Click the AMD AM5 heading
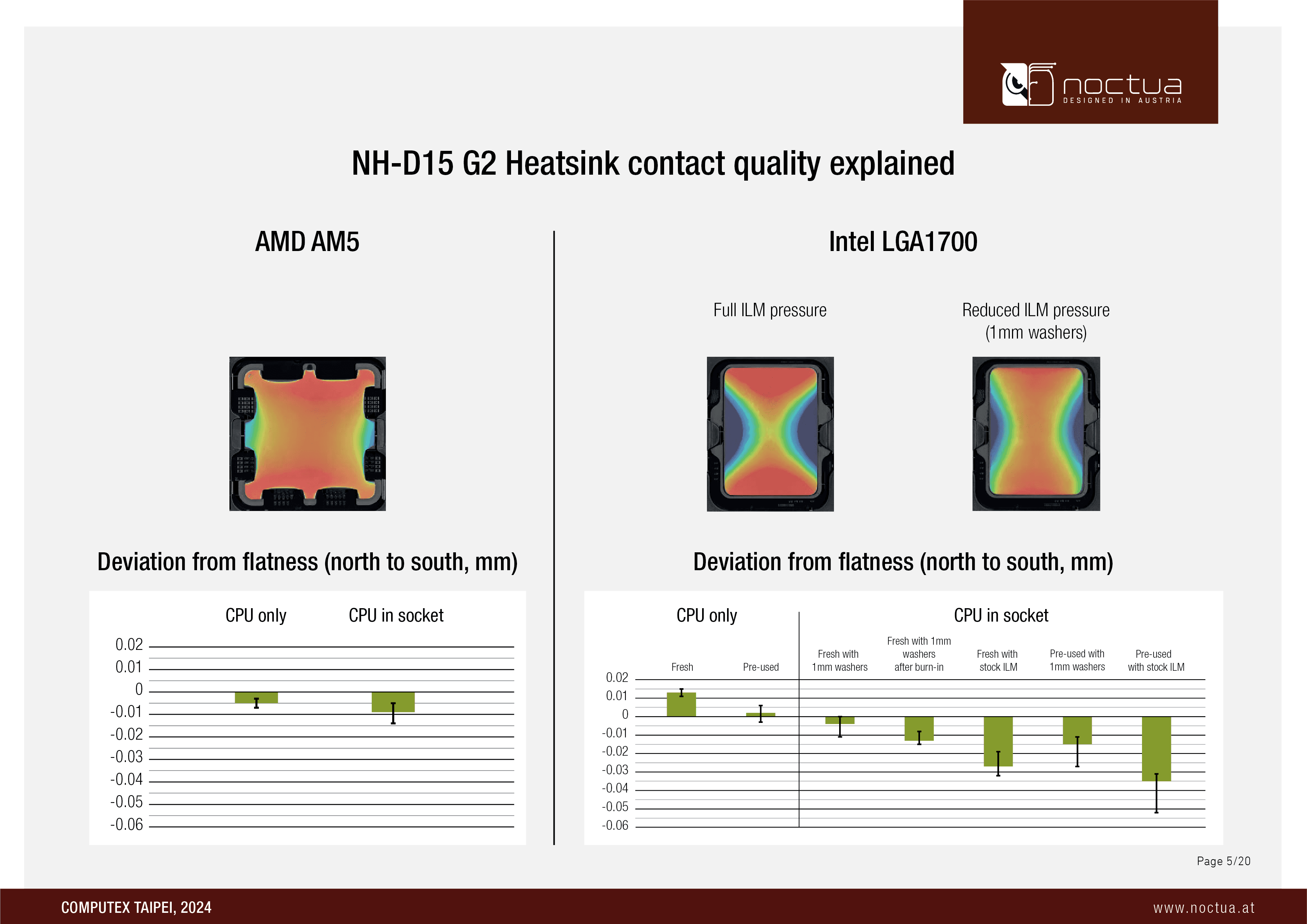 (x=307, y=241)
